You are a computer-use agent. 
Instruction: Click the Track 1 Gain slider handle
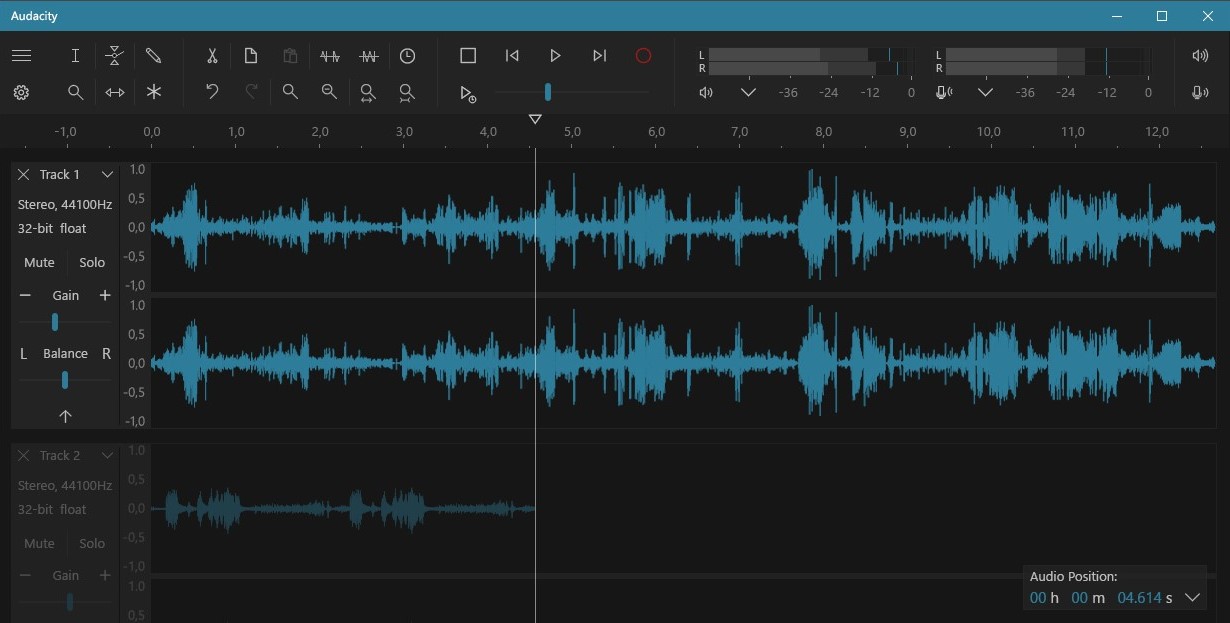(x=55, y=321)
